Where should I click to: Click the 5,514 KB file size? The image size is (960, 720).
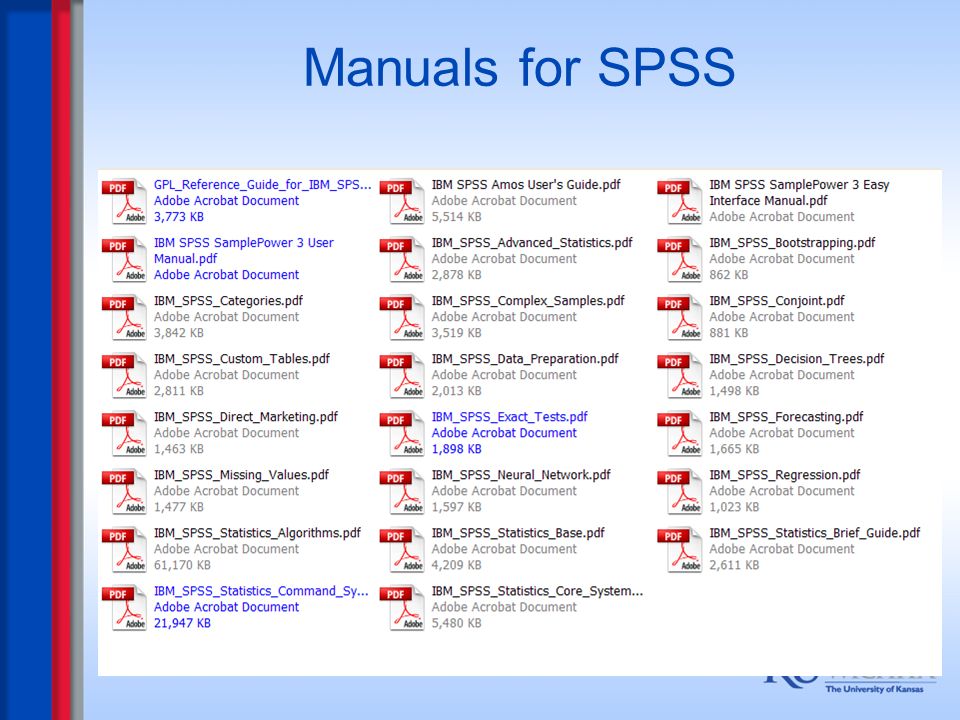[456, 217]
